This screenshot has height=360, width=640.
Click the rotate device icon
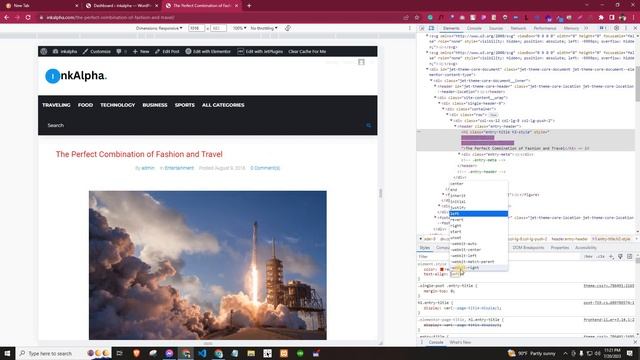288,28
